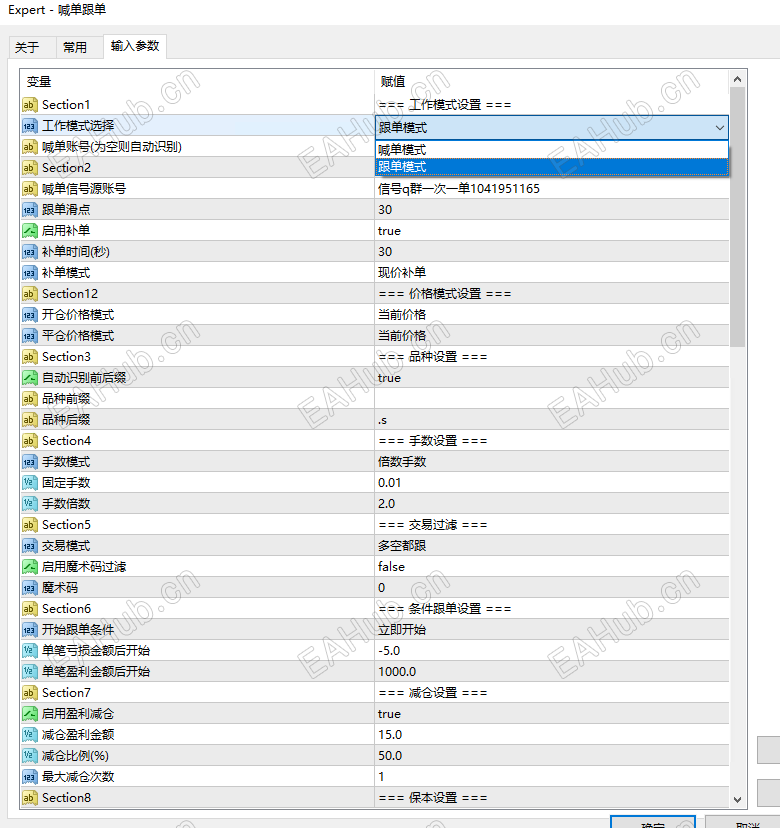This screenshot has width=780, height=828.
Task: Click the integer icon beside 补单模式
Action: tap(30, 272)
